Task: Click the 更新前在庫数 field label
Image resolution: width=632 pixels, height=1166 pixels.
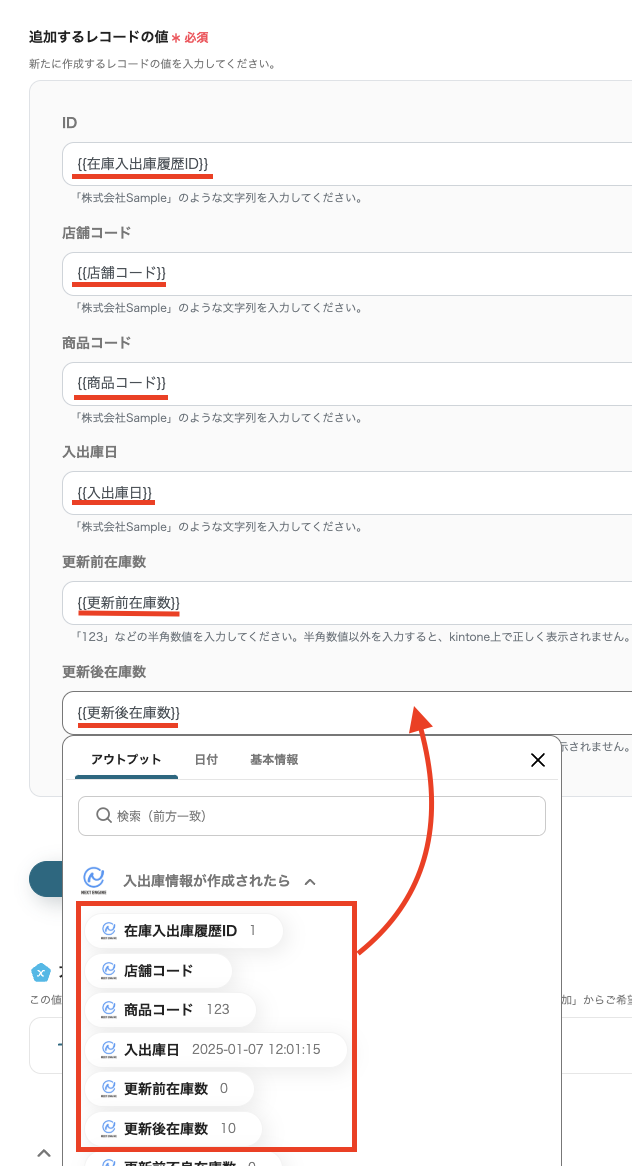Action: click(x=104, y=562)
